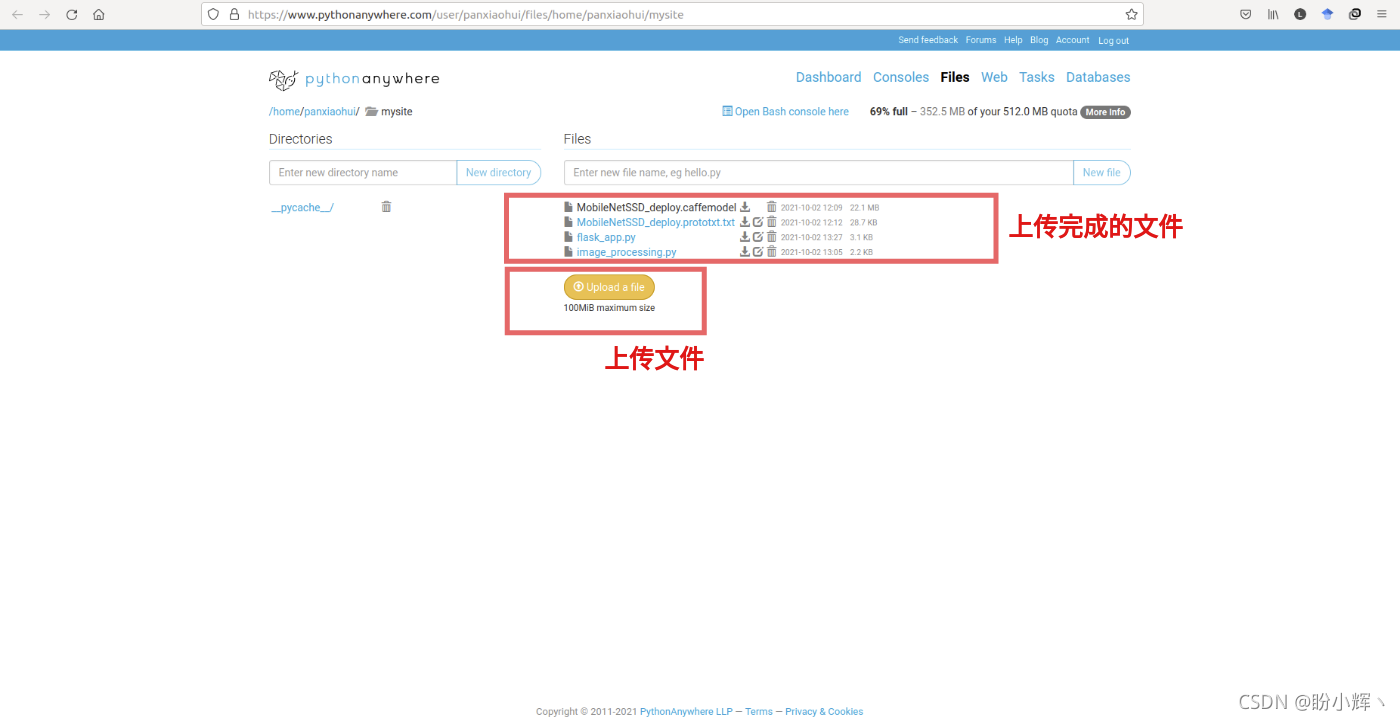Viewport: 1400px width, 720px height.
Task: Navigate to /home in breadcrumb
Action: 284,112
